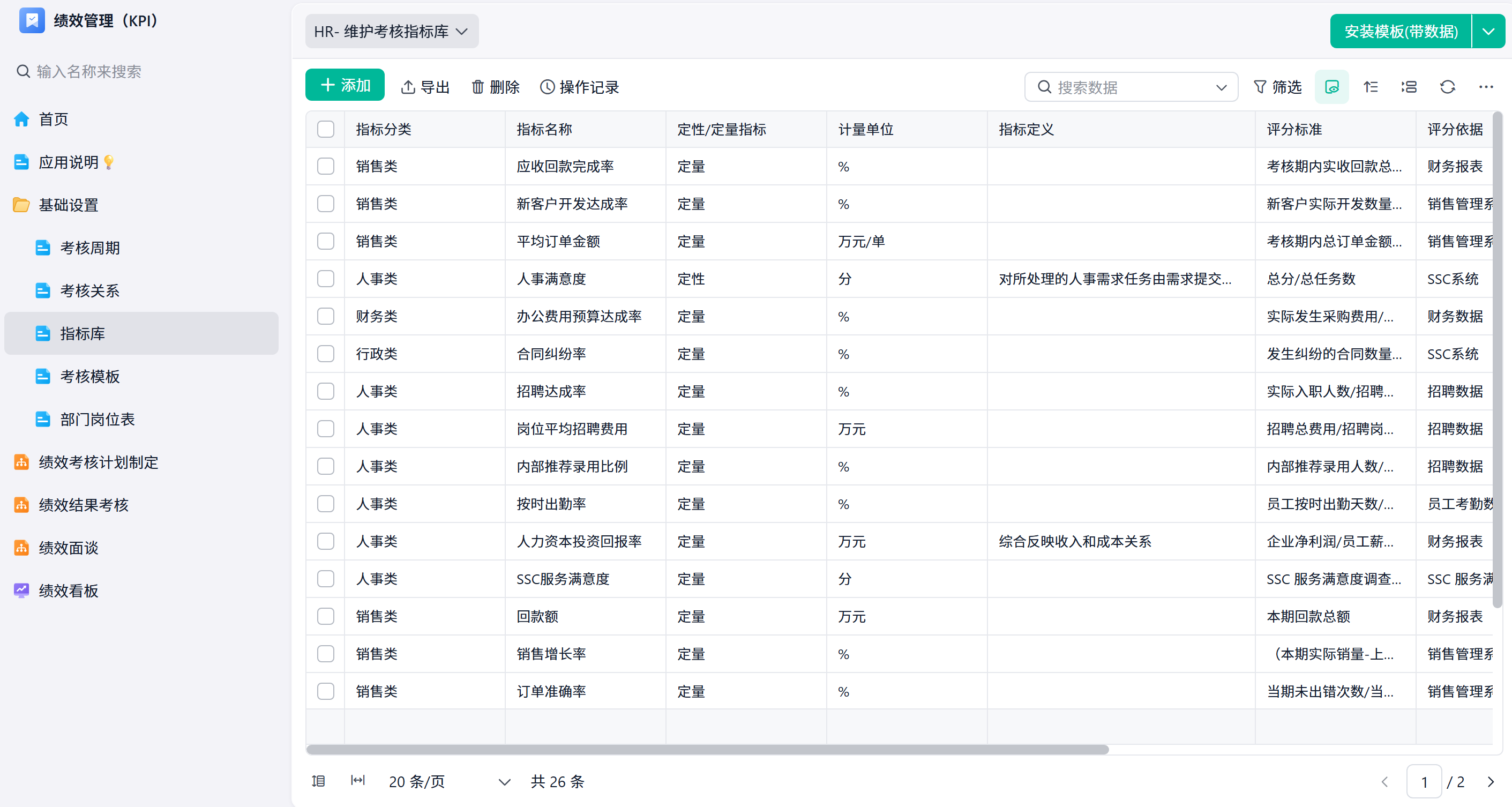This screenshot has width=1512, height=807.
Task: Click the 筛选 filter button
Action: click(1277, 87)
